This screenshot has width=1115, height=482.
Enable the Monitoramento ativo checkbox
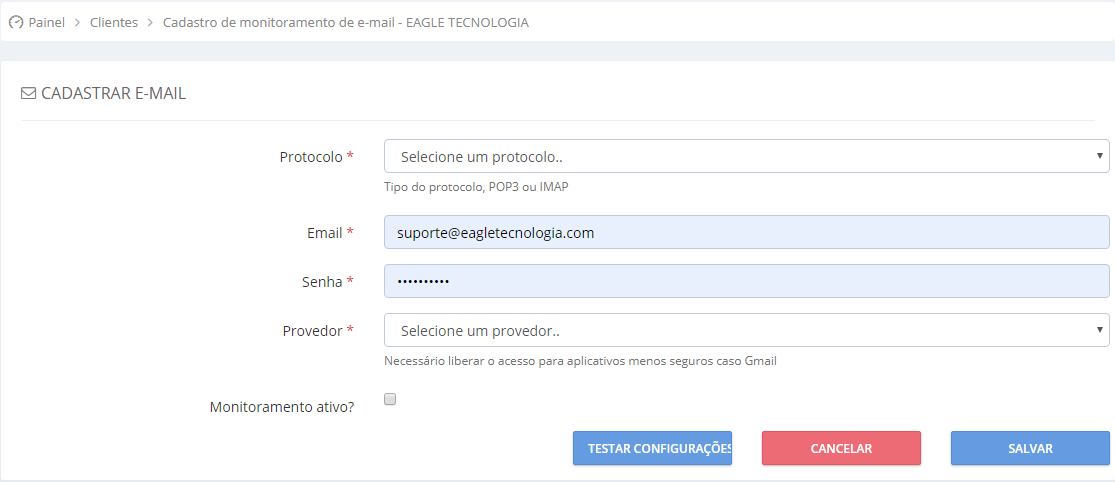pyautogui.click(x=390, y=400)
